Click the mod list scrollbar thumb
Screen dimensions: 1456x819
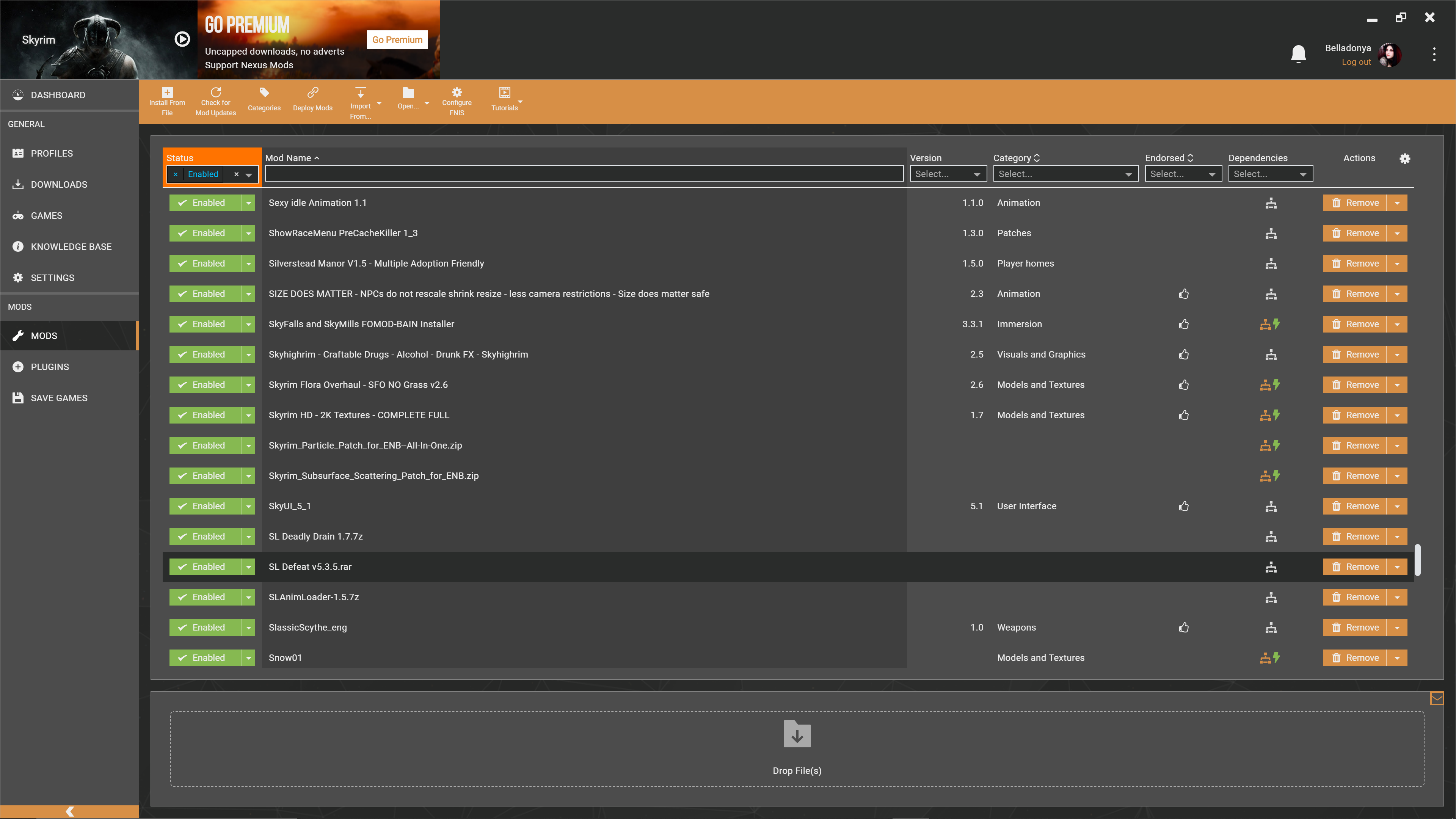(1418, 560)
